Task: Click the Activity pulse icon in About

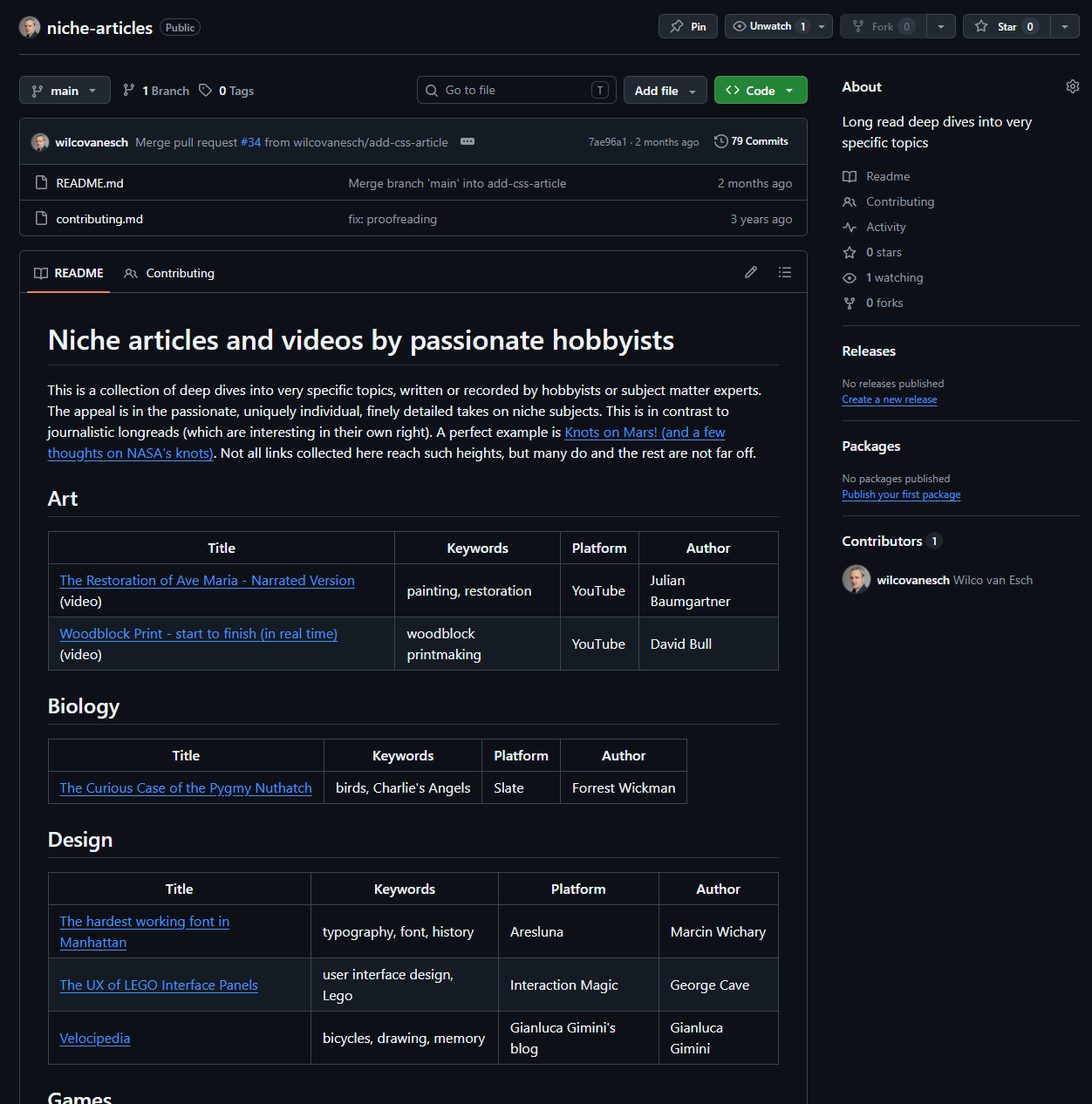Action: click(x=850, y=227)
